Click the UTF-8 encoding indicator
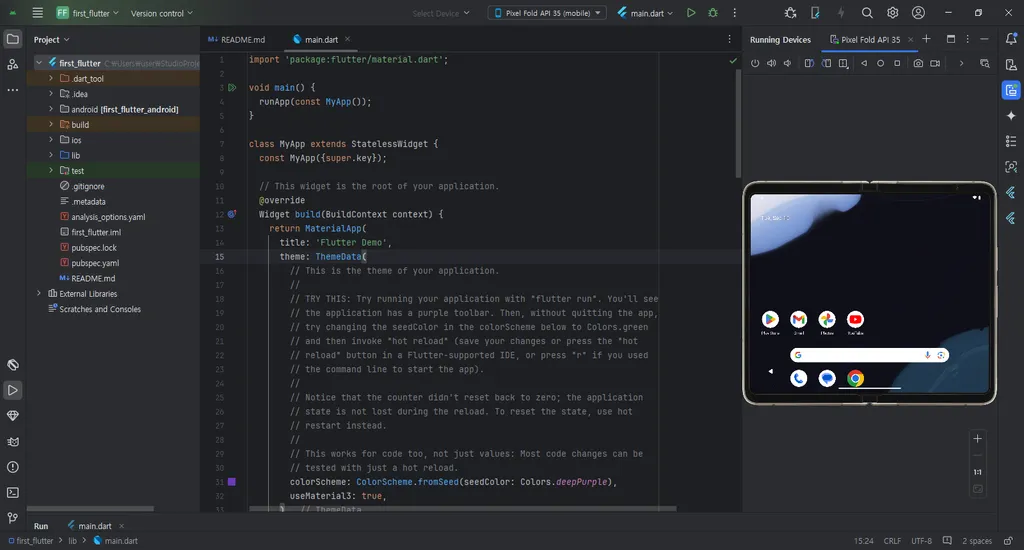Viewport: 1024px width, 550px height. (921, 541)
